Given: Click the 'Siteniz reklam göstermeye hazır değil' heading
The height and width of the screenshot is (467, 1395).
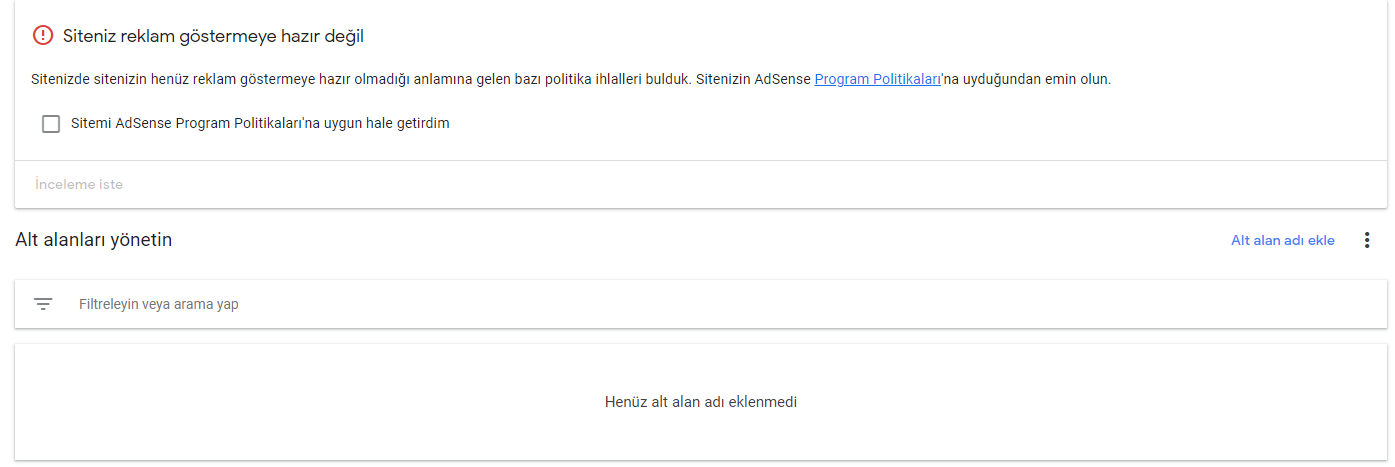Looking at the screenshot, I should [213, 36].
